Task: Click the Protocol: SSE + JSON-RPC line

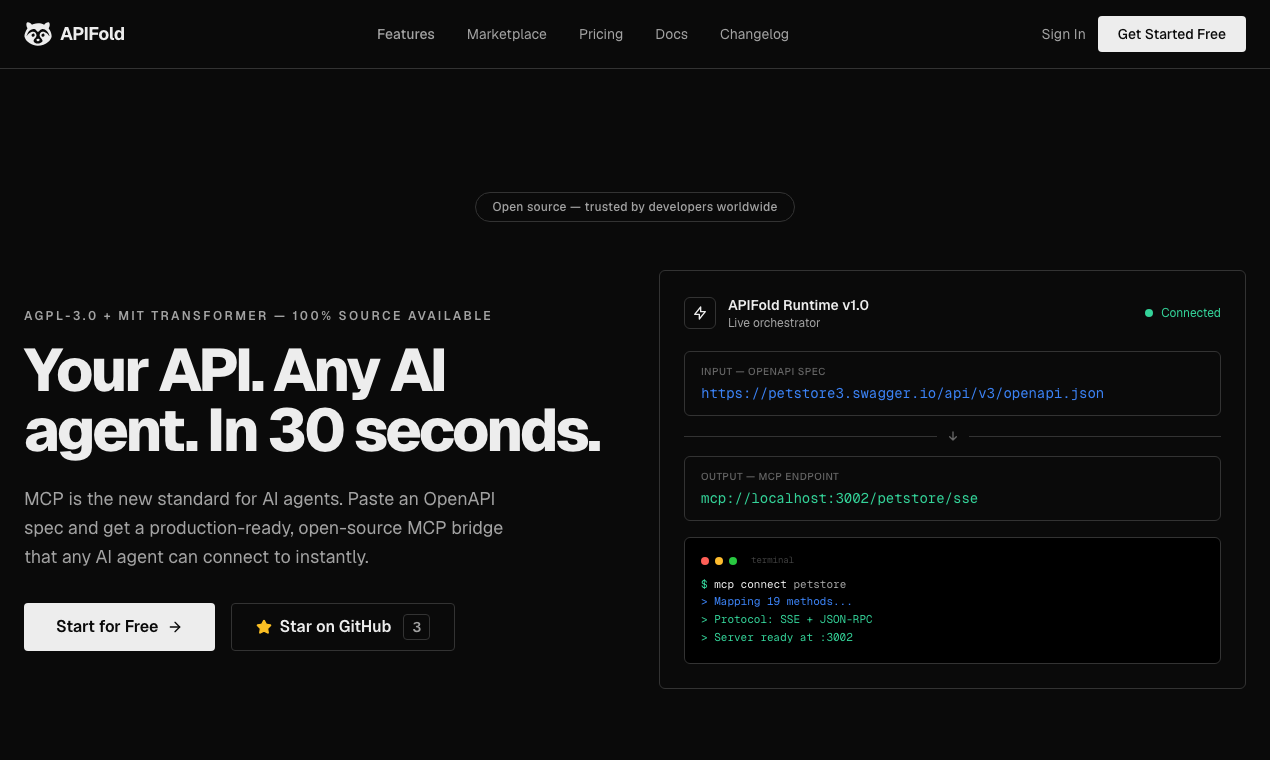Action: click(x=787, y=620)
